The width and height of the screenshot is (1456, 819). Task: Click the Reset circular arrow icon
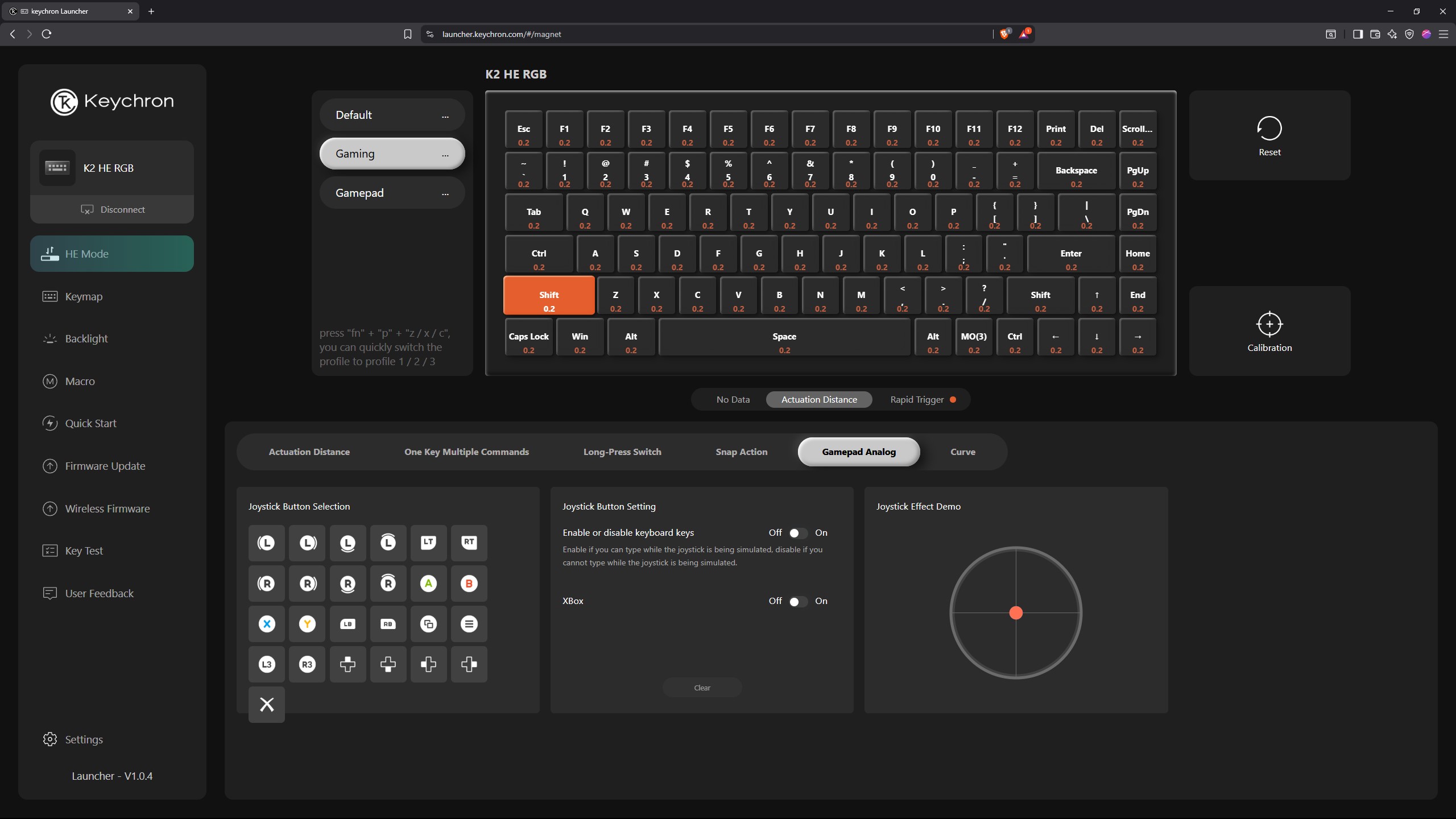(1269, 129)
